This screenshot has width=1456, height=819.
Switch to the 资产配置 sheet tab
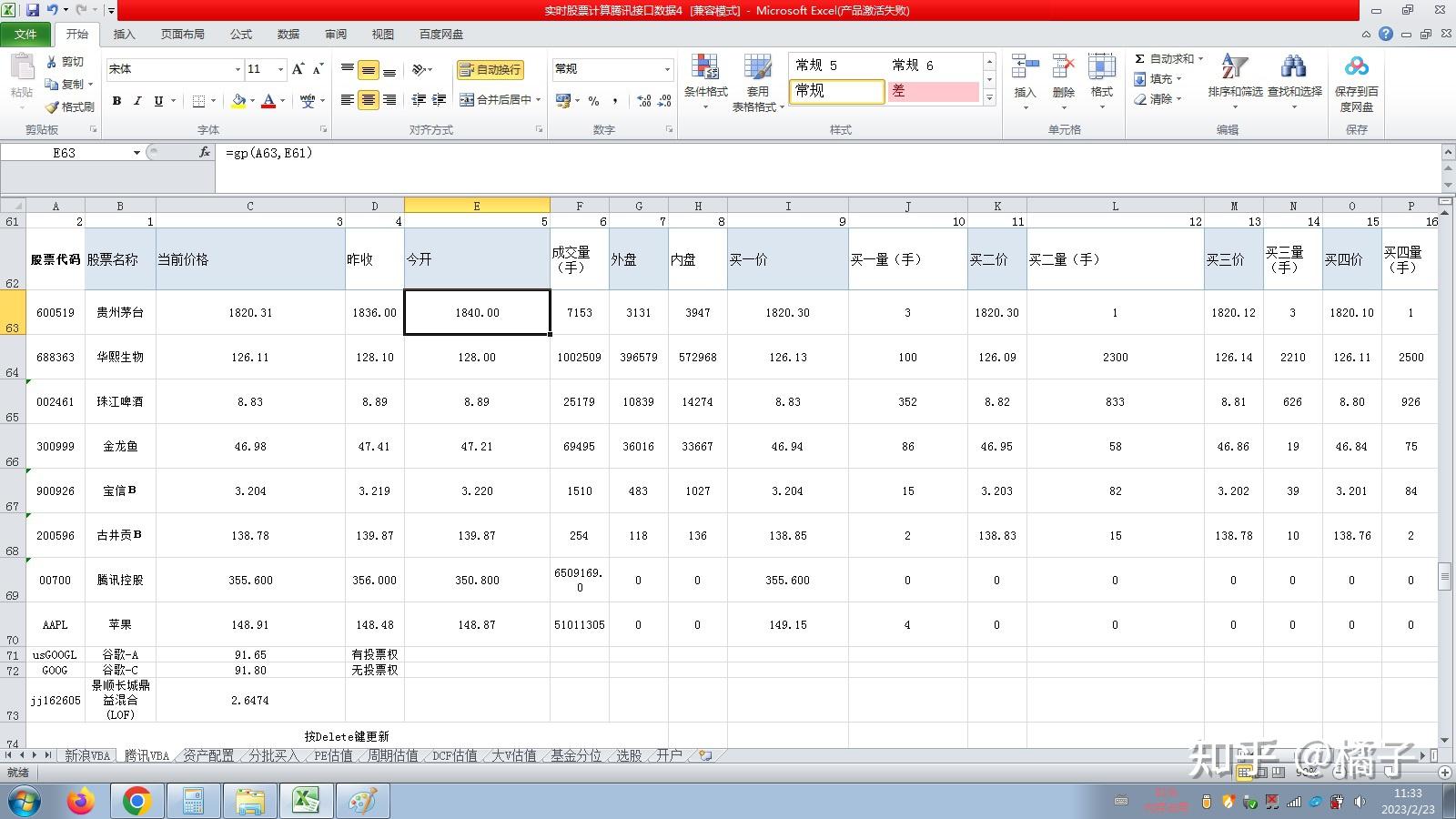(x=208, y=755)
